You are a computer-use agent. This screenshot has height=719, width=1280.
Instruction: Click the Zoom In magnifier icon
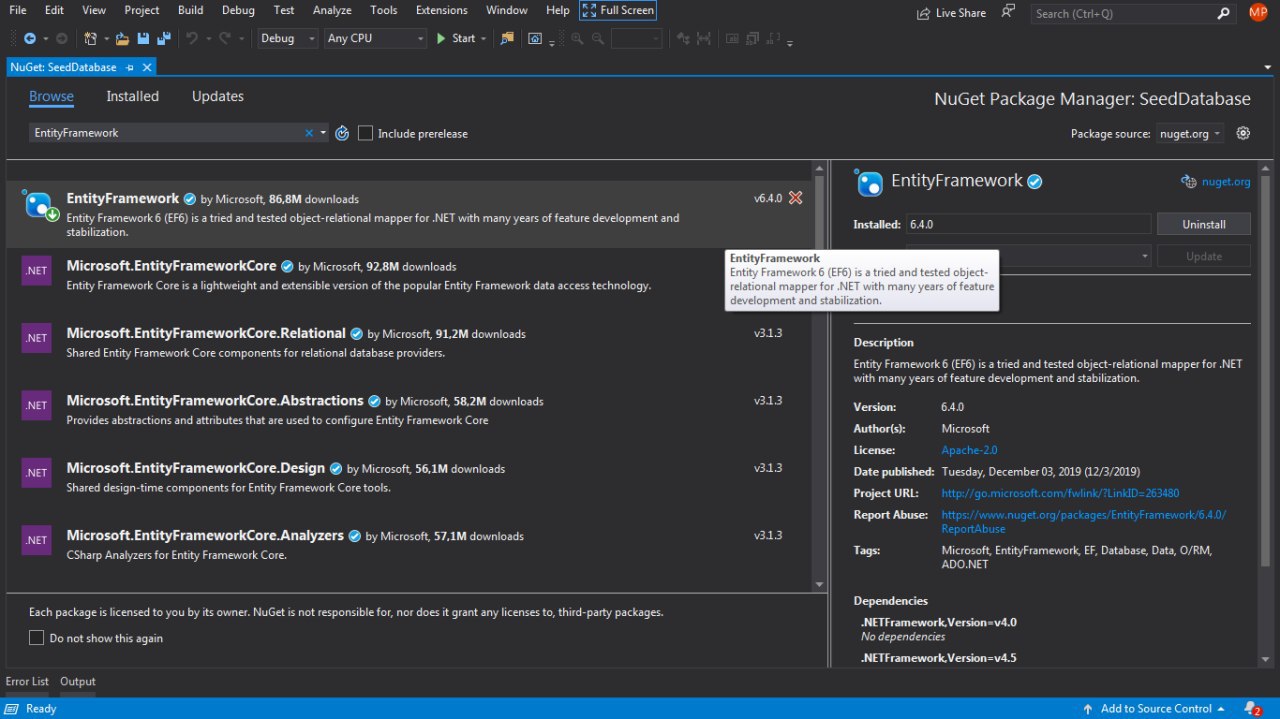[x=577, y=38]
